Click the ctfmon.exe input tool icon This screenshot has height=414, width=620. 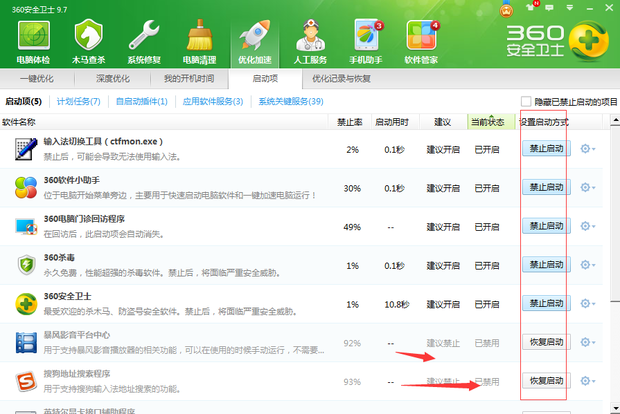26,149
